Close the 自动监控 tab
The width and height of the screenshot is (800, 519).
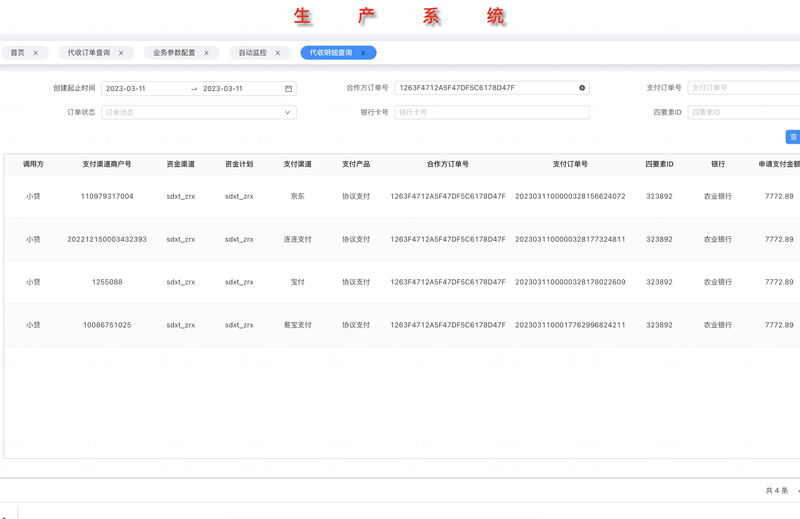(x=278, y=53)
